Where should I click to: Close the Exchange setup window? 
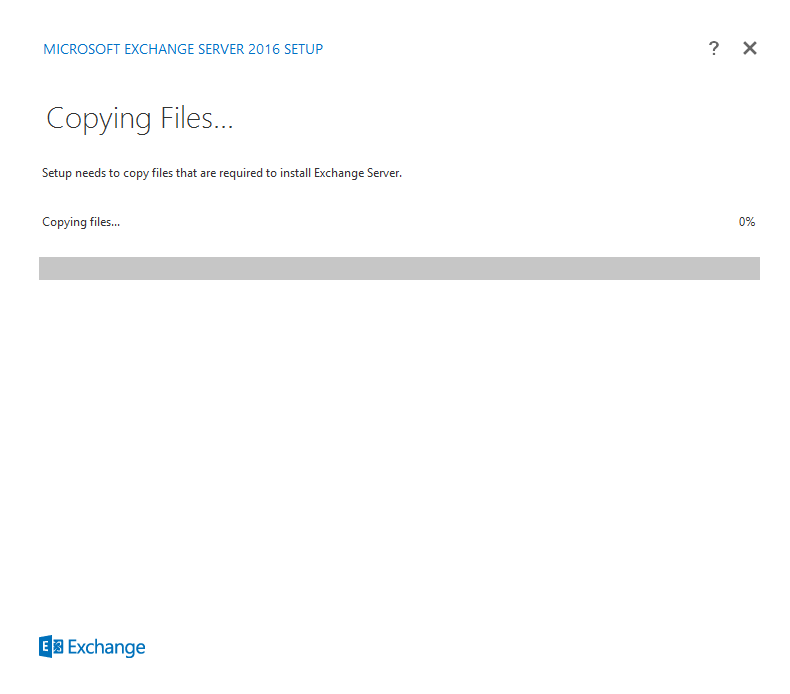[x=750, y=48]
